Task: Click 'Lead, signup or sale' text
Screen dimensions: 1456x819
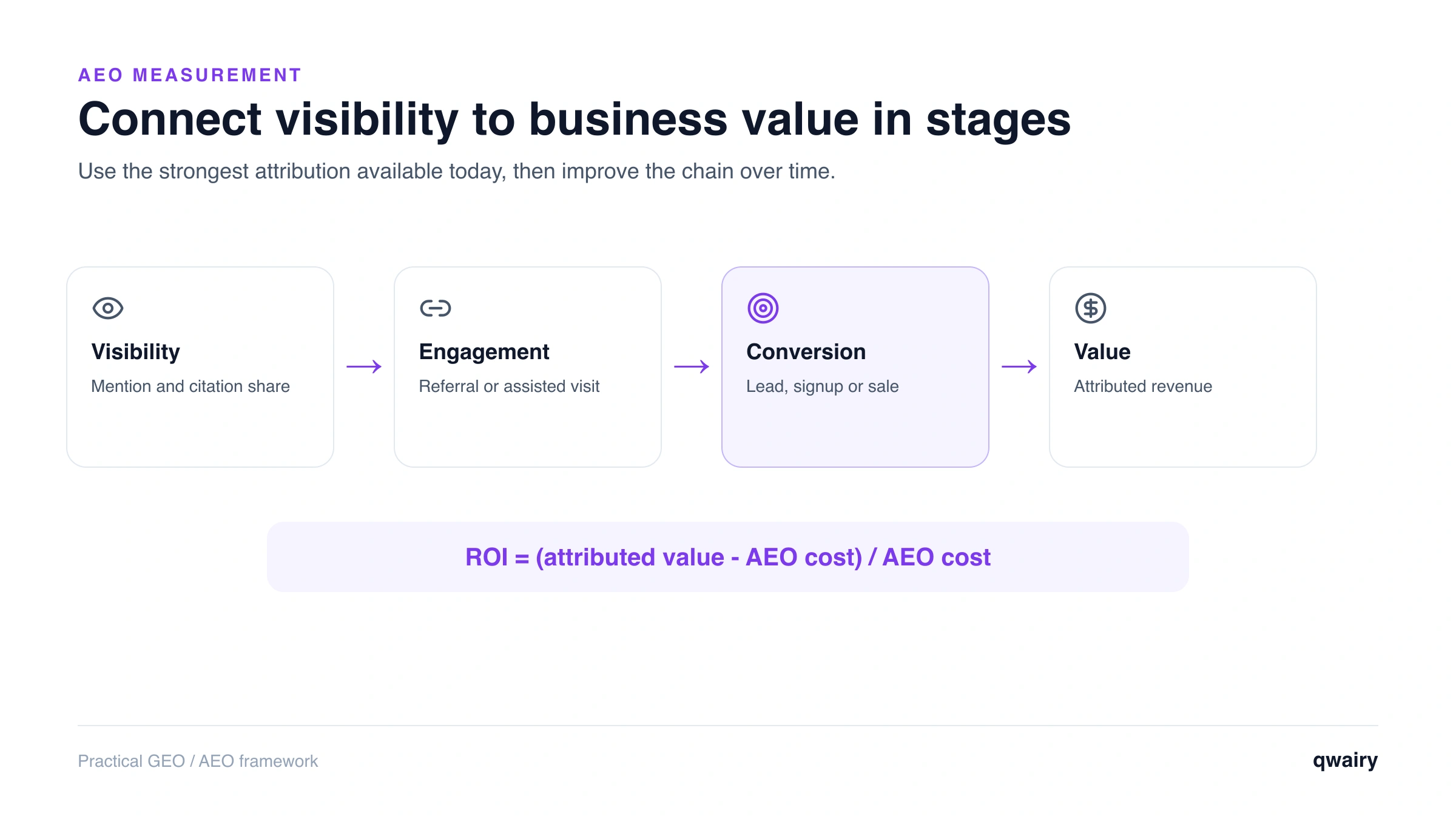Action: pos(823,386)
